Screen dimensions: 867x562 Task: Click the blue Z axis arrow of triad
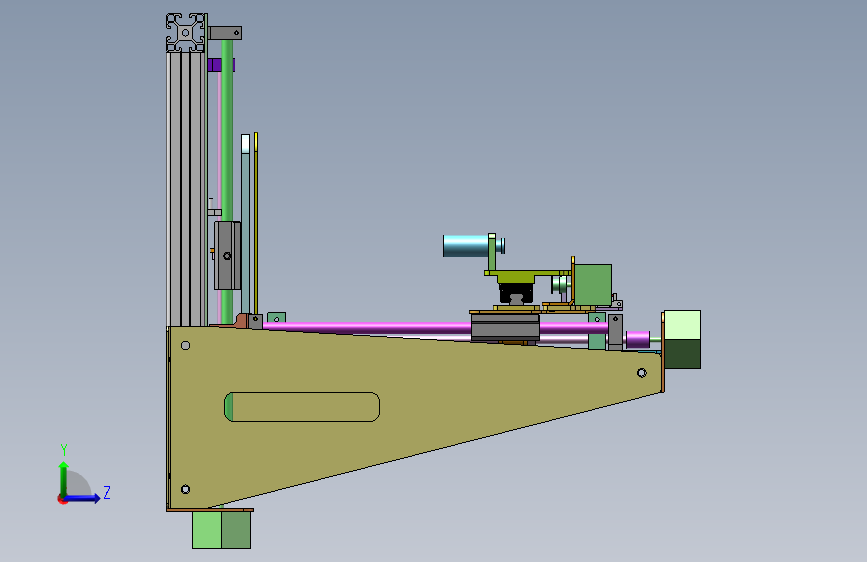[x=83, y=498]
